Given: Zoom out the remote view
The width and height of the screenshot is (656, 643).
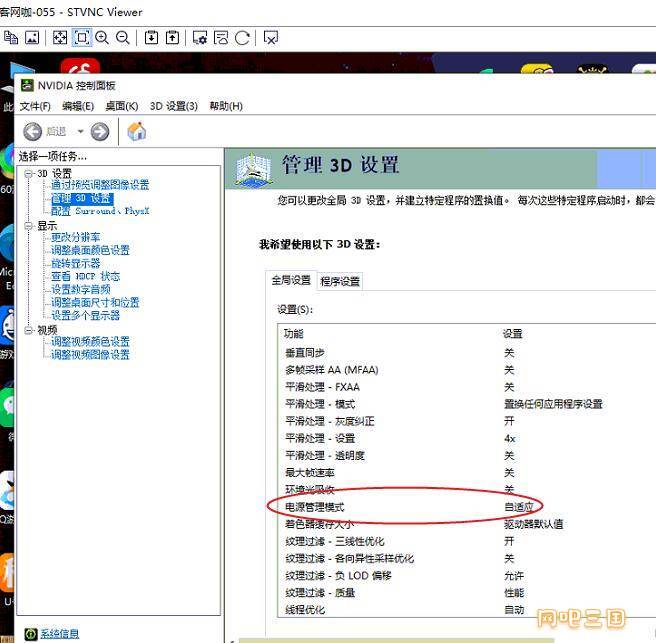Looking at the screenshot, I should point(123,38).
